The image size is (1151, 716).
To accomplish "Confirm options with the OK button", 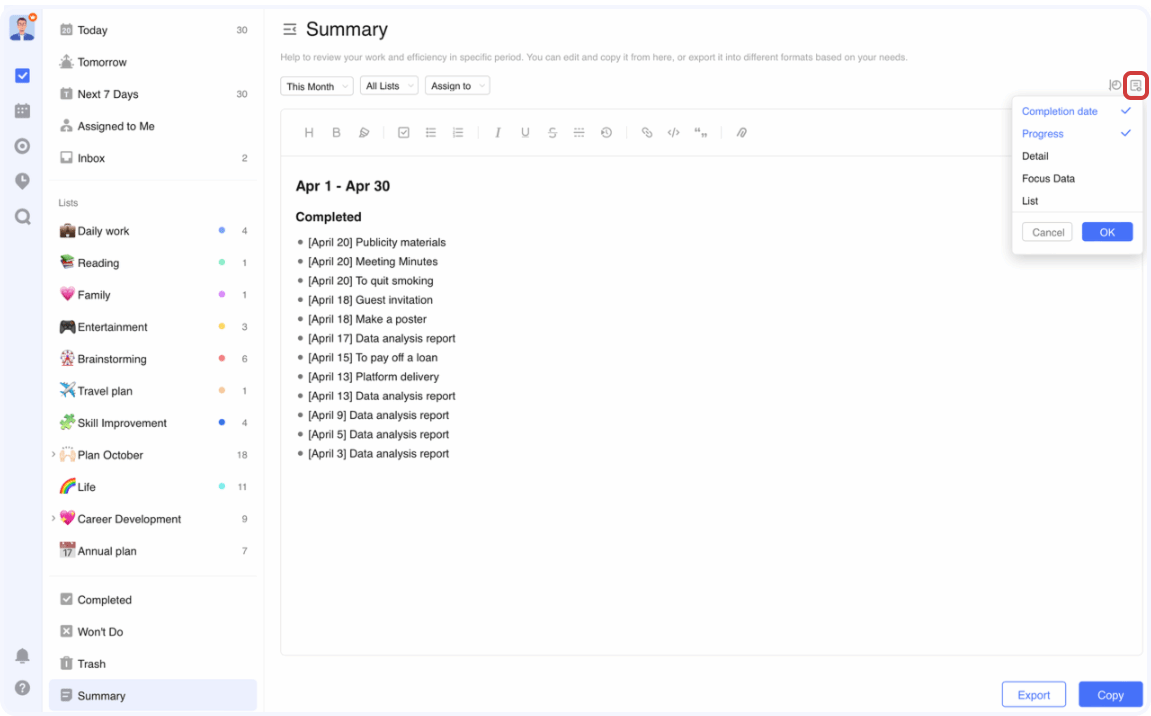I will coord(1107,231).
